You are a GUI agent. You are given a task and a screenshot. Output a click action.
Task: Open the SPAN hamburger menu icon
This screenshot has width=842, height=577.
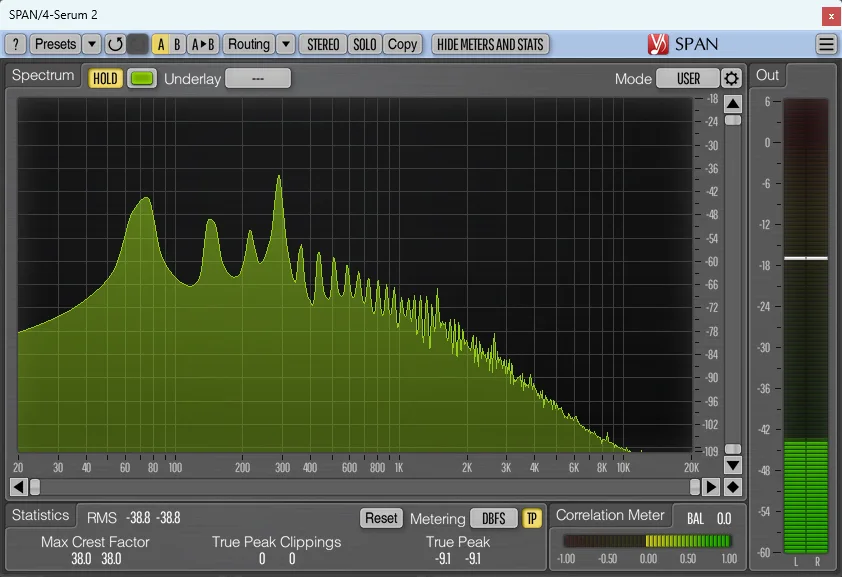(x=826, y=44)
